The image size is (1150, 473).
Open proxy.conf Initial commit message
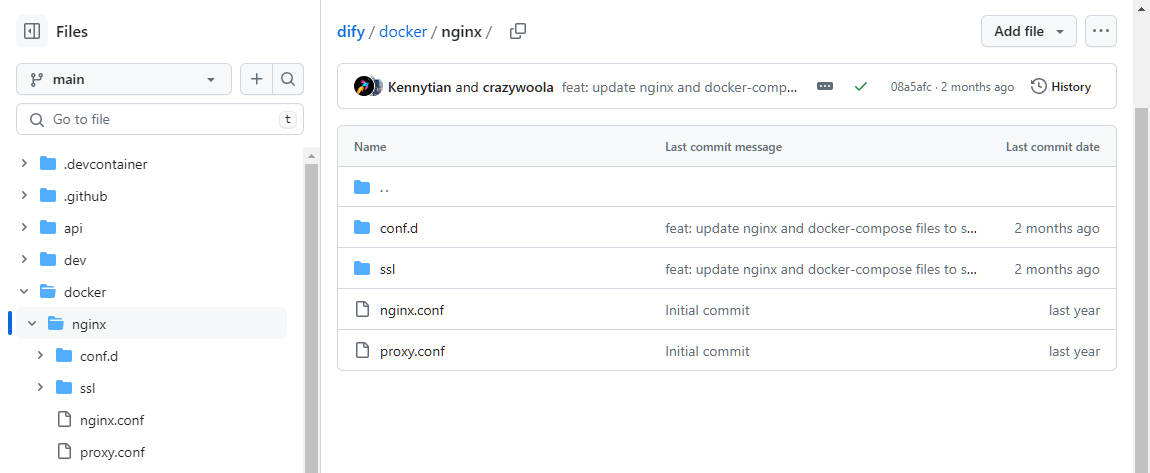pos(707,351)
